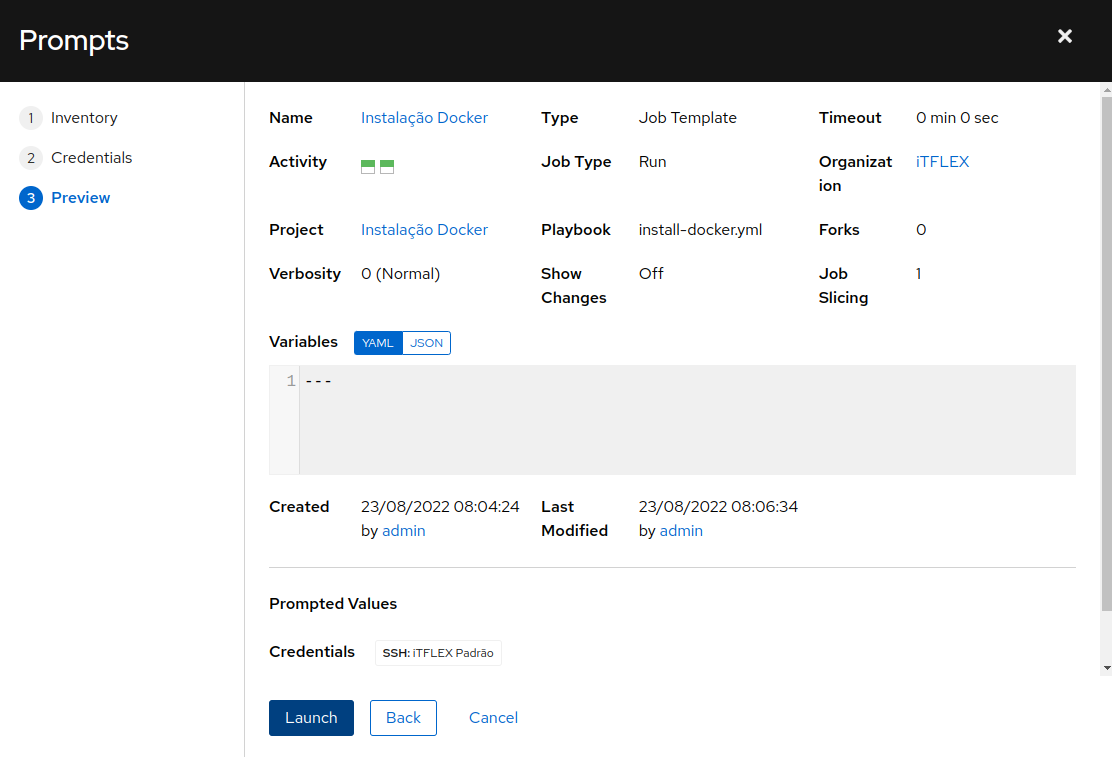Select the Preview step
The image size is (1112, 757).
pos(65,197)
